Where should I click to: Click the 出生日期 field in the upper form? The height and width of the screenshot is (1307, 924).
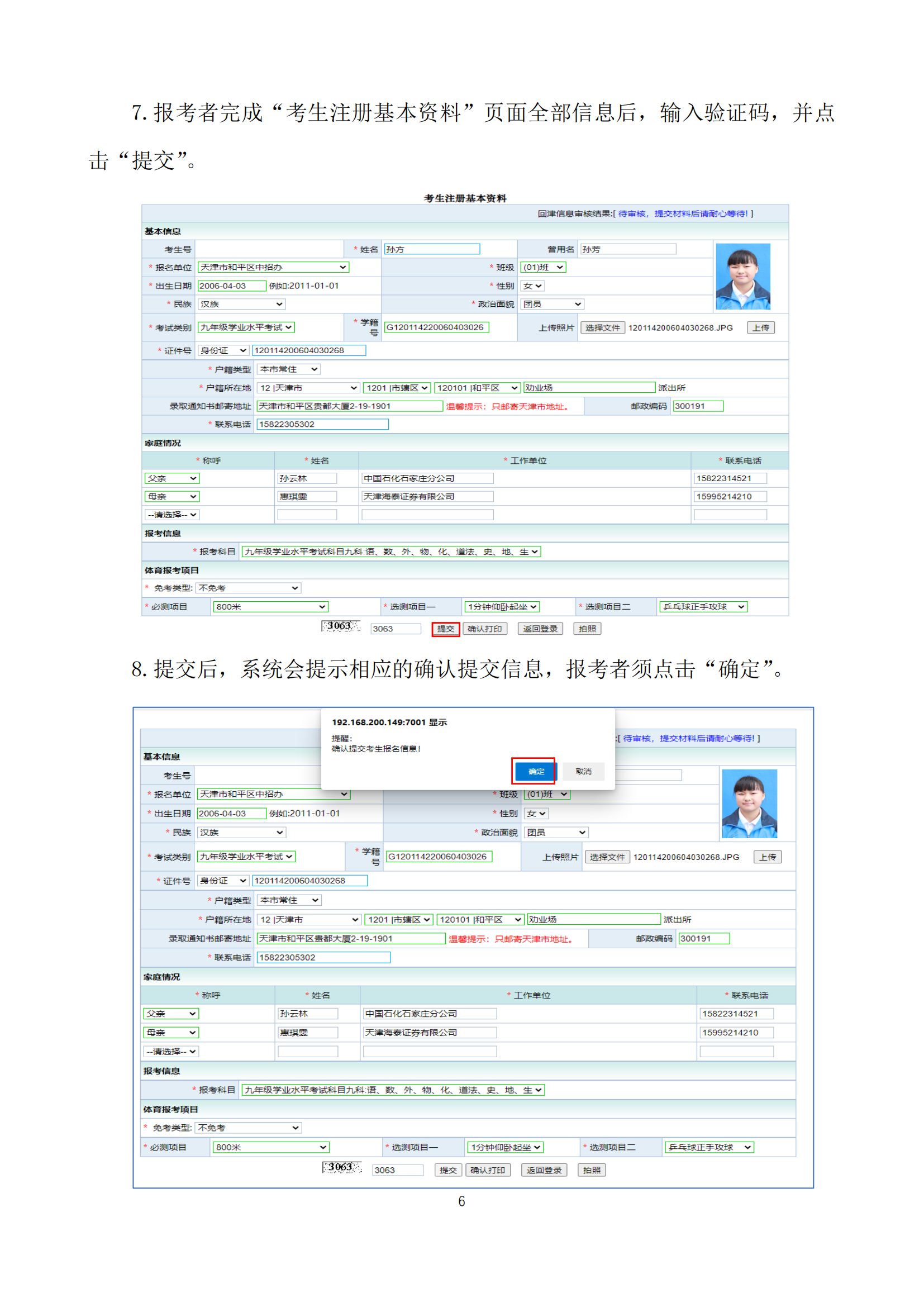232,286
